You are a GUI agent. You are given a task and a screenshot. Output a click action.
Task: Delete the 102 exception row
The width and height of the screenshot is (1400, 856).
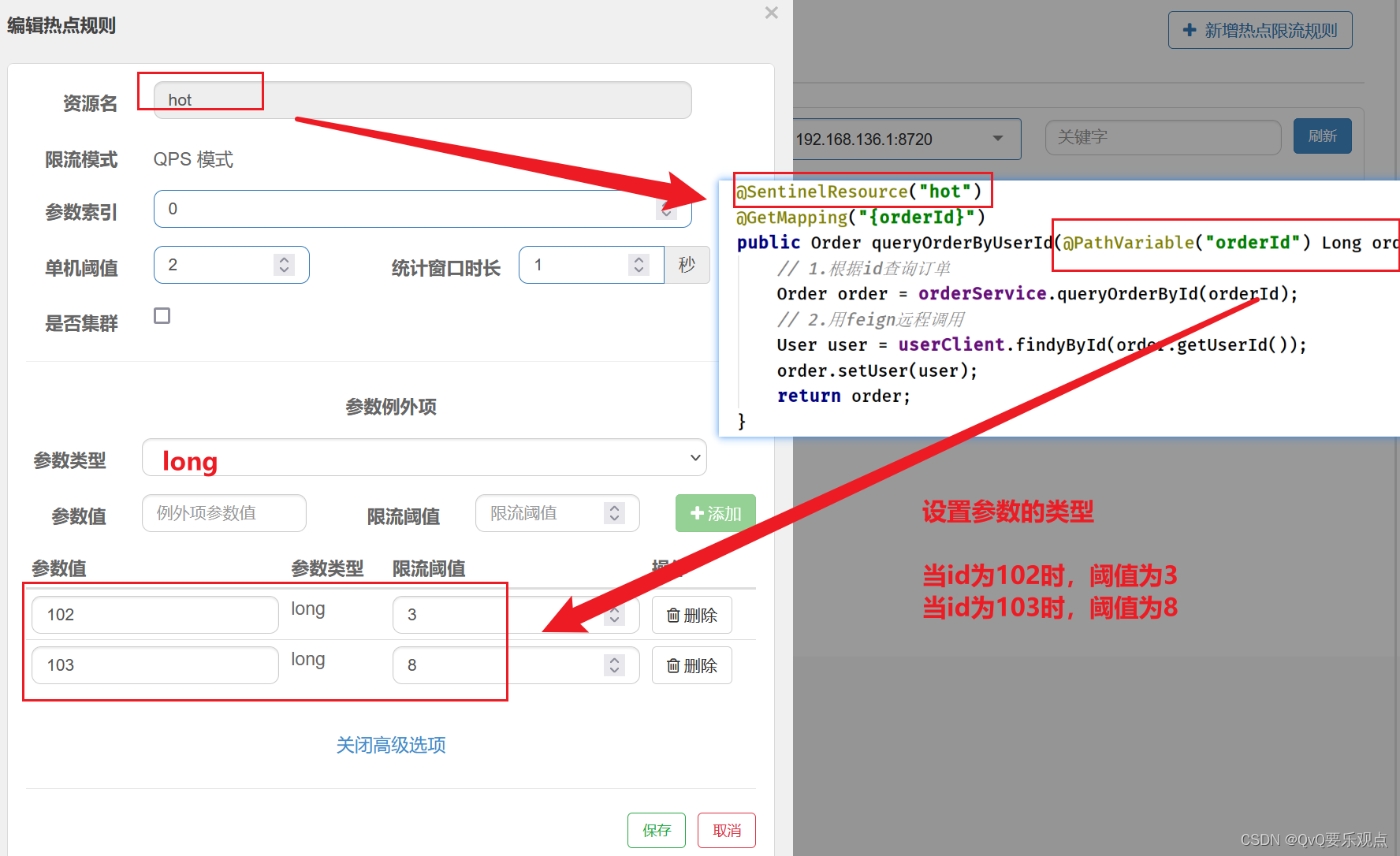click(692, 615)
